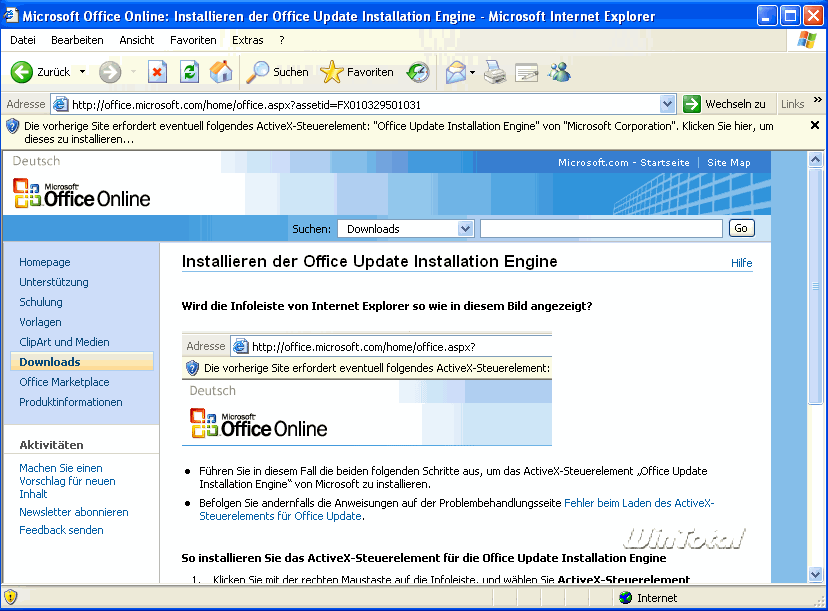The image size is (828, 611).
Task: Click the Internet zone globe icon
Action: tap(626, 598)
